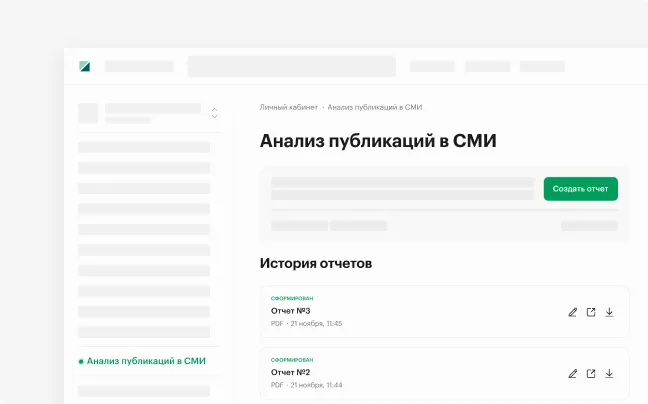Click Анализ публикаций в СМИ breadcrumb

click(375, 107)
